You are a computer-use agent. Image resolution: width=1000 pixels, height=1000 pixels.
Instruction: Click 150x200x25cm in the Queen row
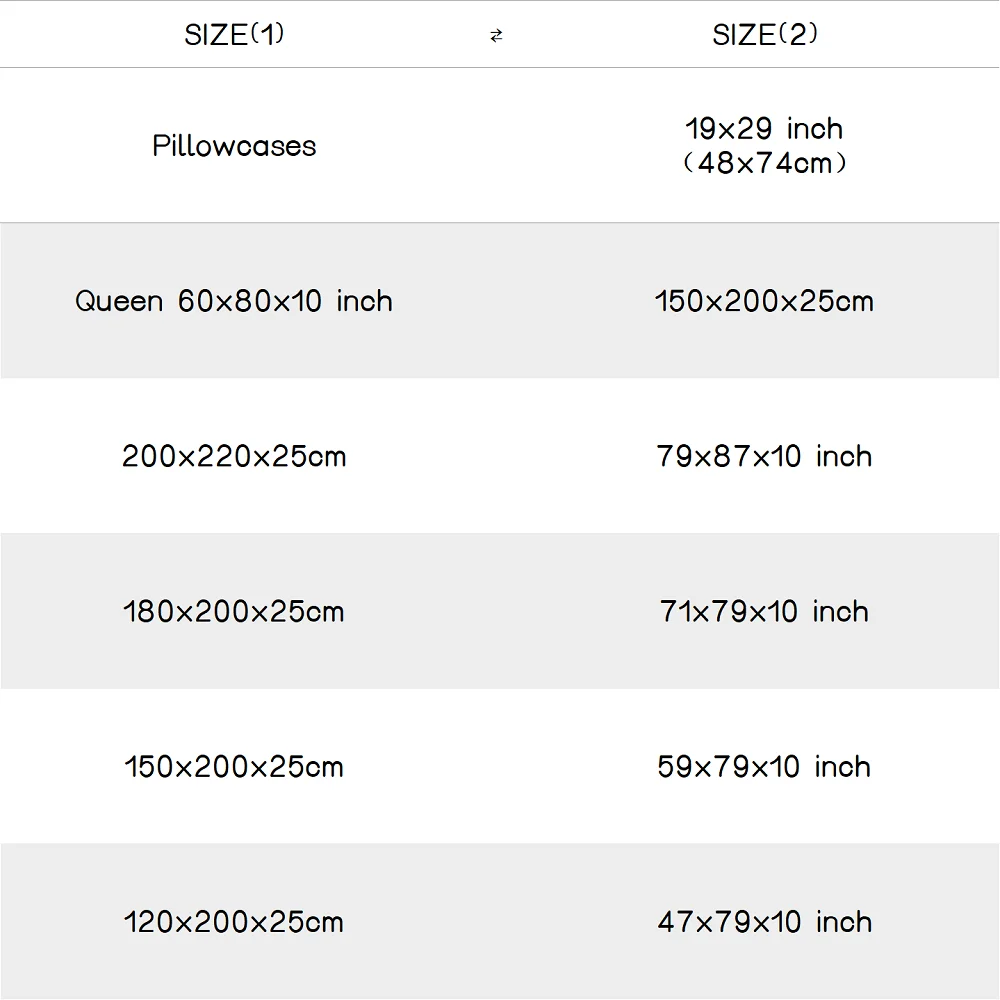764,301
